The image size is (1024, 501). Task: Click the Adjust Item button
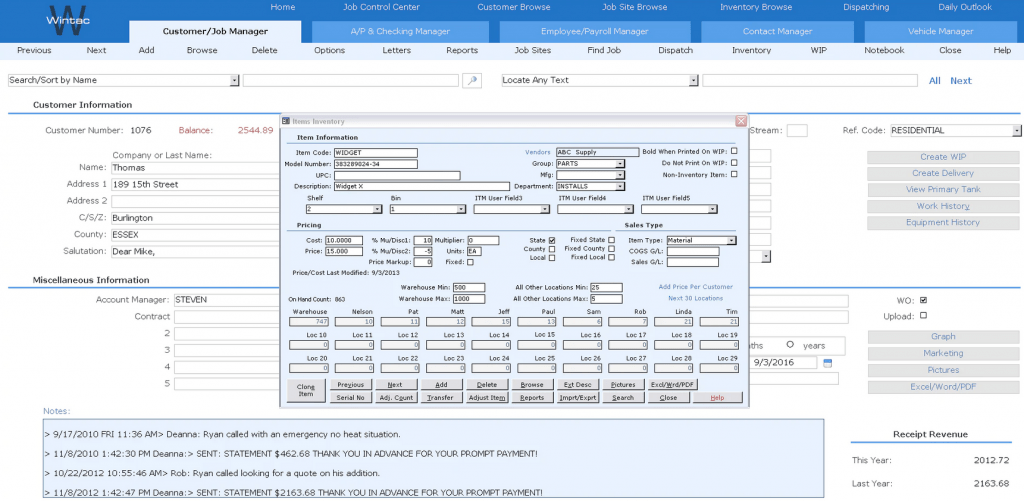coord(487,397)
